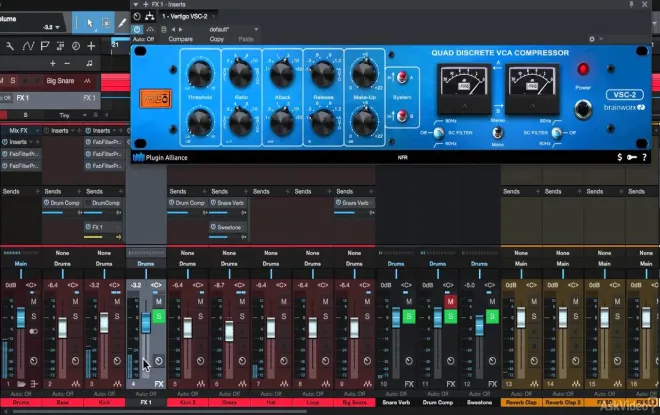Unmute the Drum Comp channel with the red M
Viewport: 660px width, 415px height.
450,301
